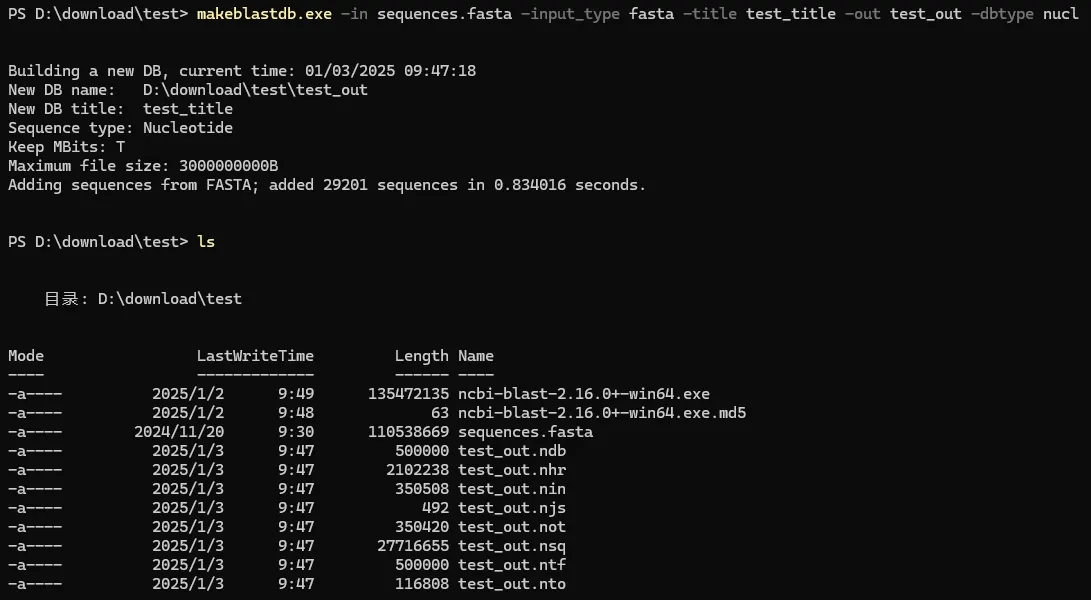Image resolution: width=1091 pixels, height=600 pixels.
Task: Click the test_out.not file name
Action: (511, 527)
